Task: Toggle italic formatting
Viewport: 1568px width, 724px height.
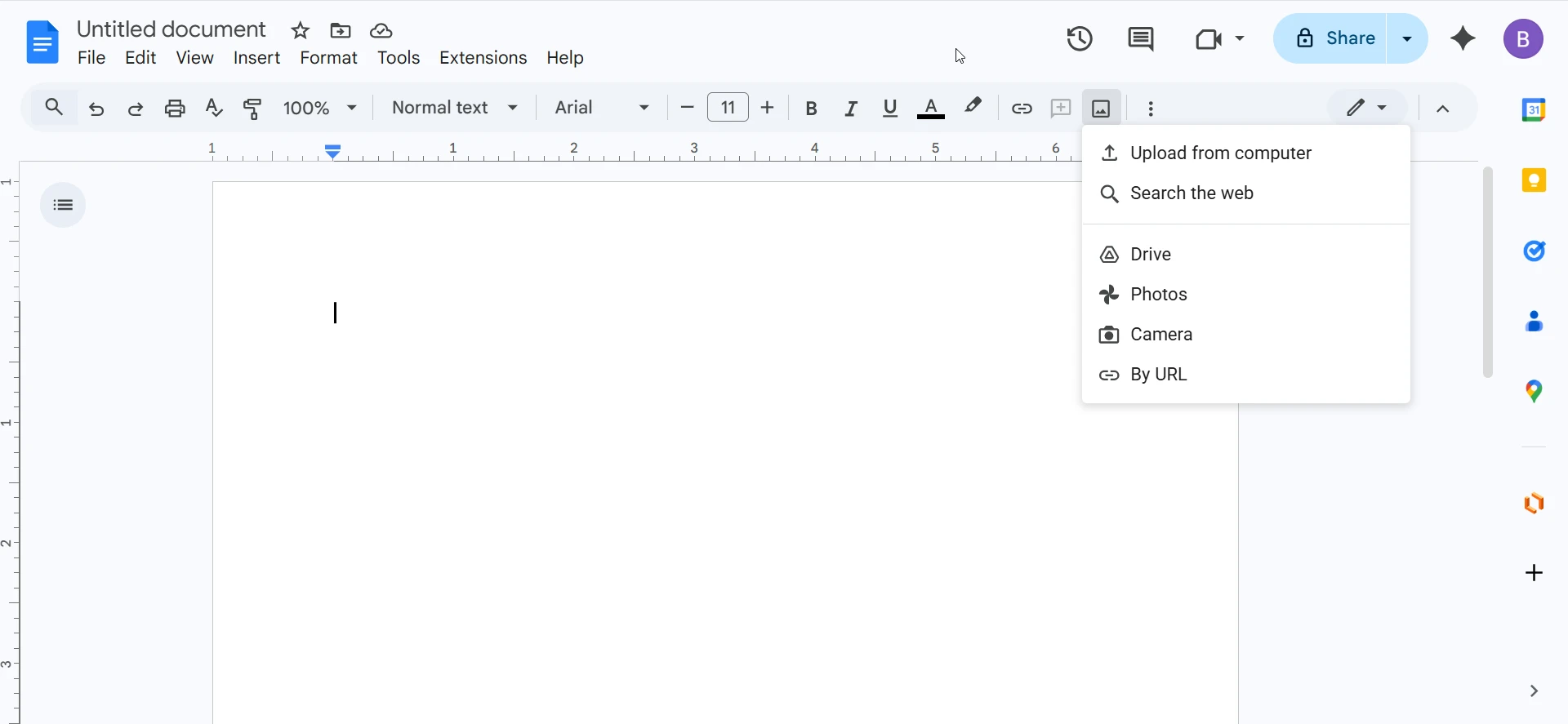Action: coord(851,108)
